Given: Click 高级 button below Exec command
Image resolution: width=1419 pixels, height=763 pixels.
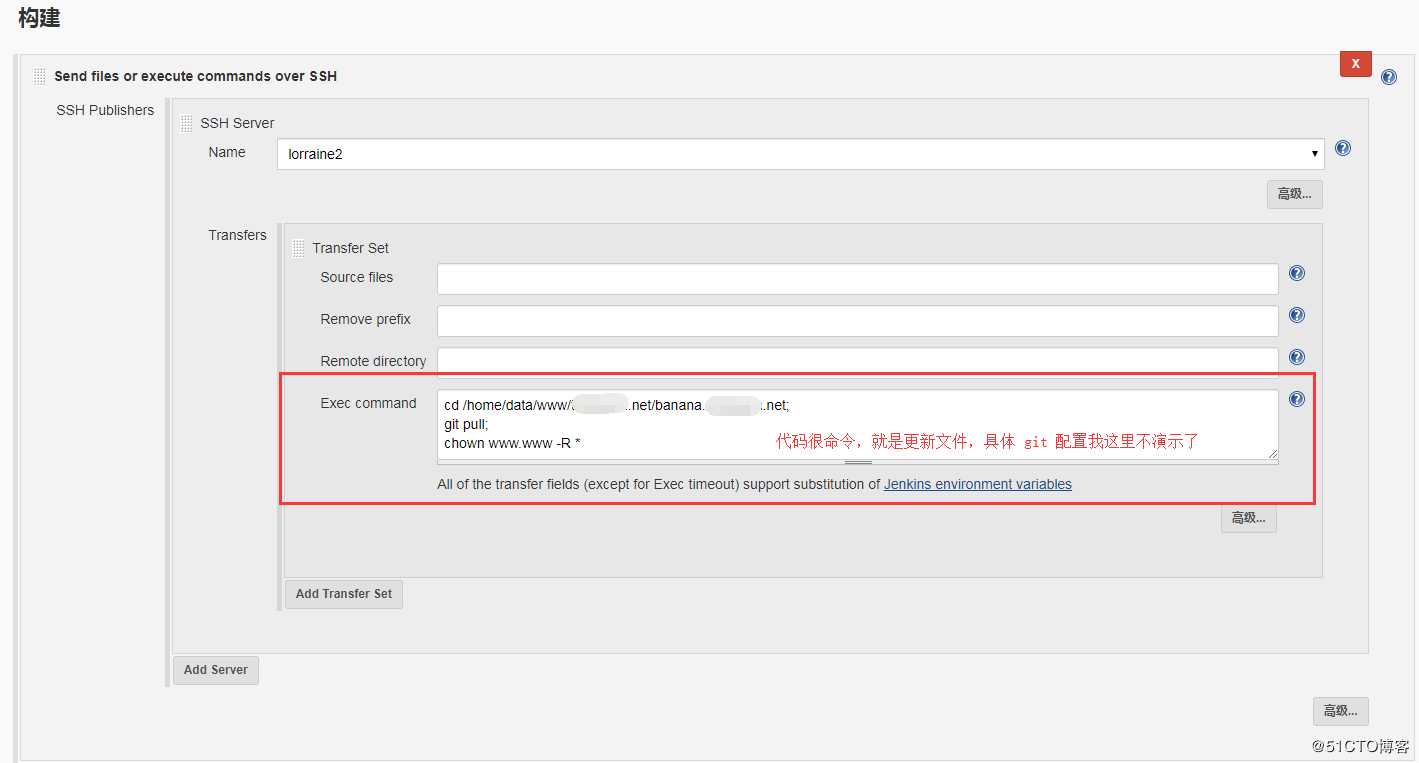Looking at the screenshot, I should pos(1248,518).
